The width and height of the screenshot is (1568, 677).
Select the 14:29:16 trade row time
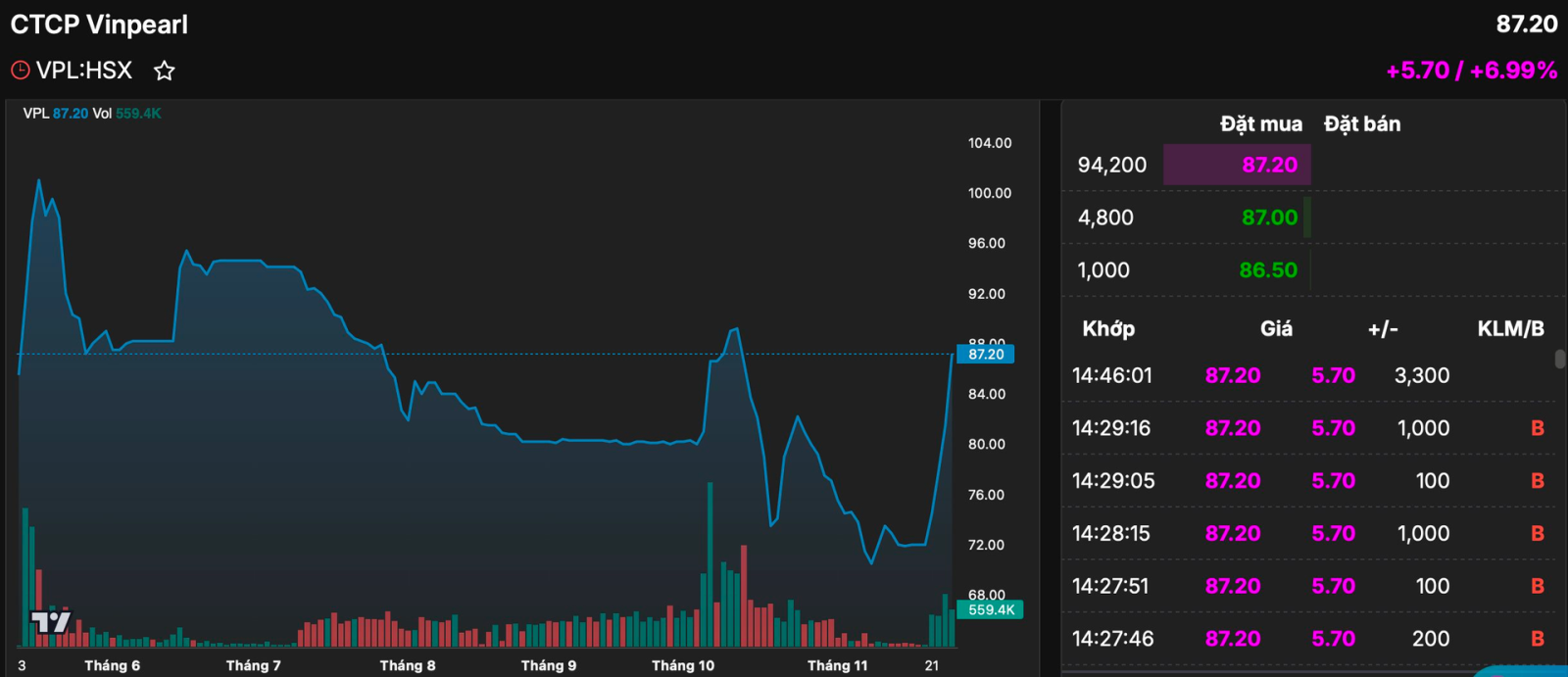pyautogui.click(x=1111, y=428)
